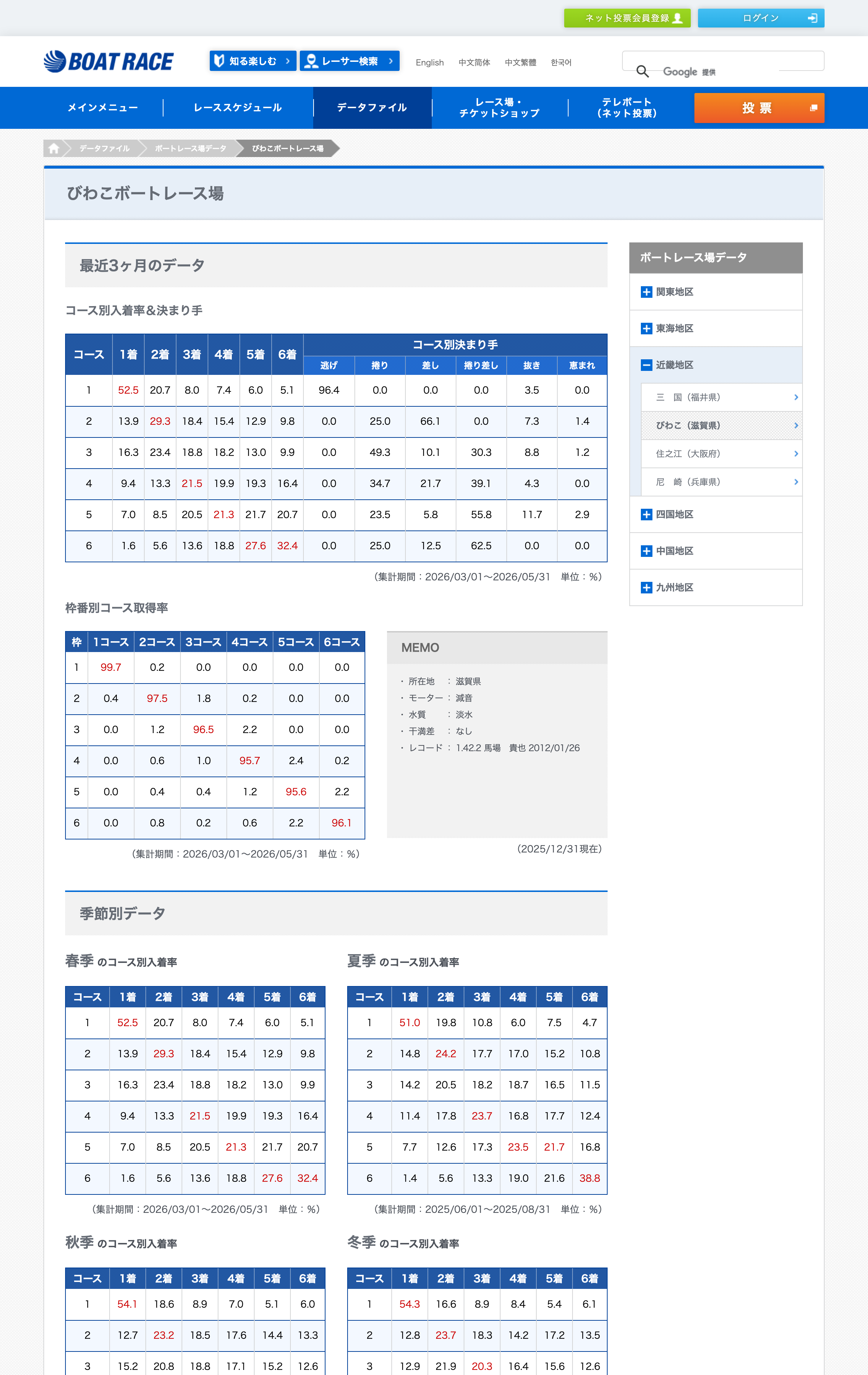Click the 54.1 value in 秋季 table
Screen dimensions: 868x1375
[x=127, y=1304]
